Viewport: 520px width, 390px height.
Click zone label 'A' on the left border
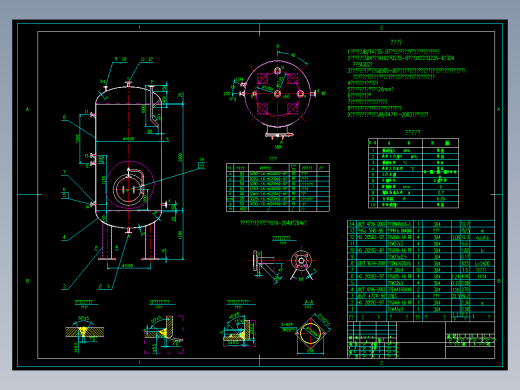coord(28,109)
